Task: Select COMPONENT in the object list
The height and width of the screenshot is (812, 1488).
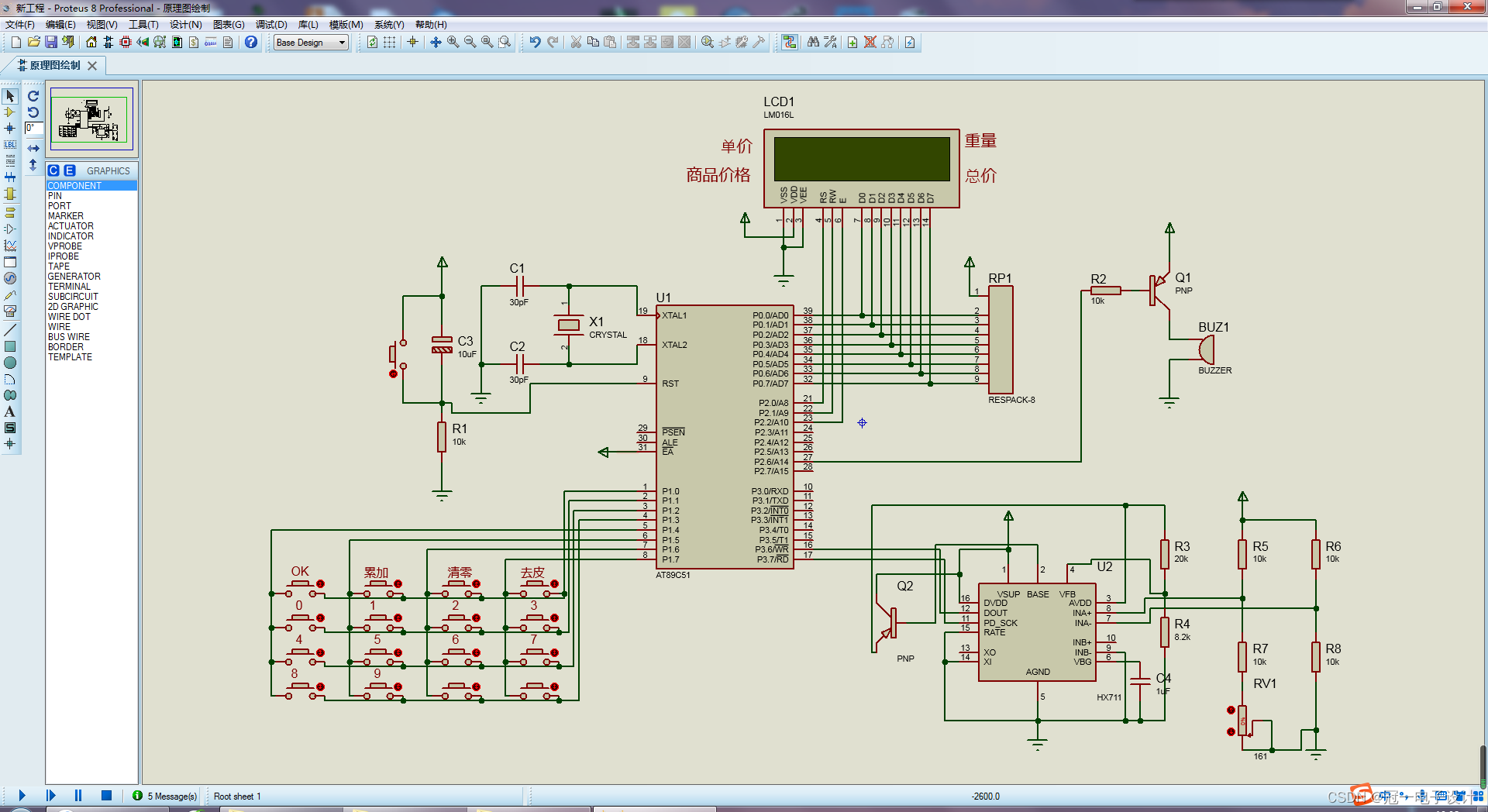Action: (91, 186)
